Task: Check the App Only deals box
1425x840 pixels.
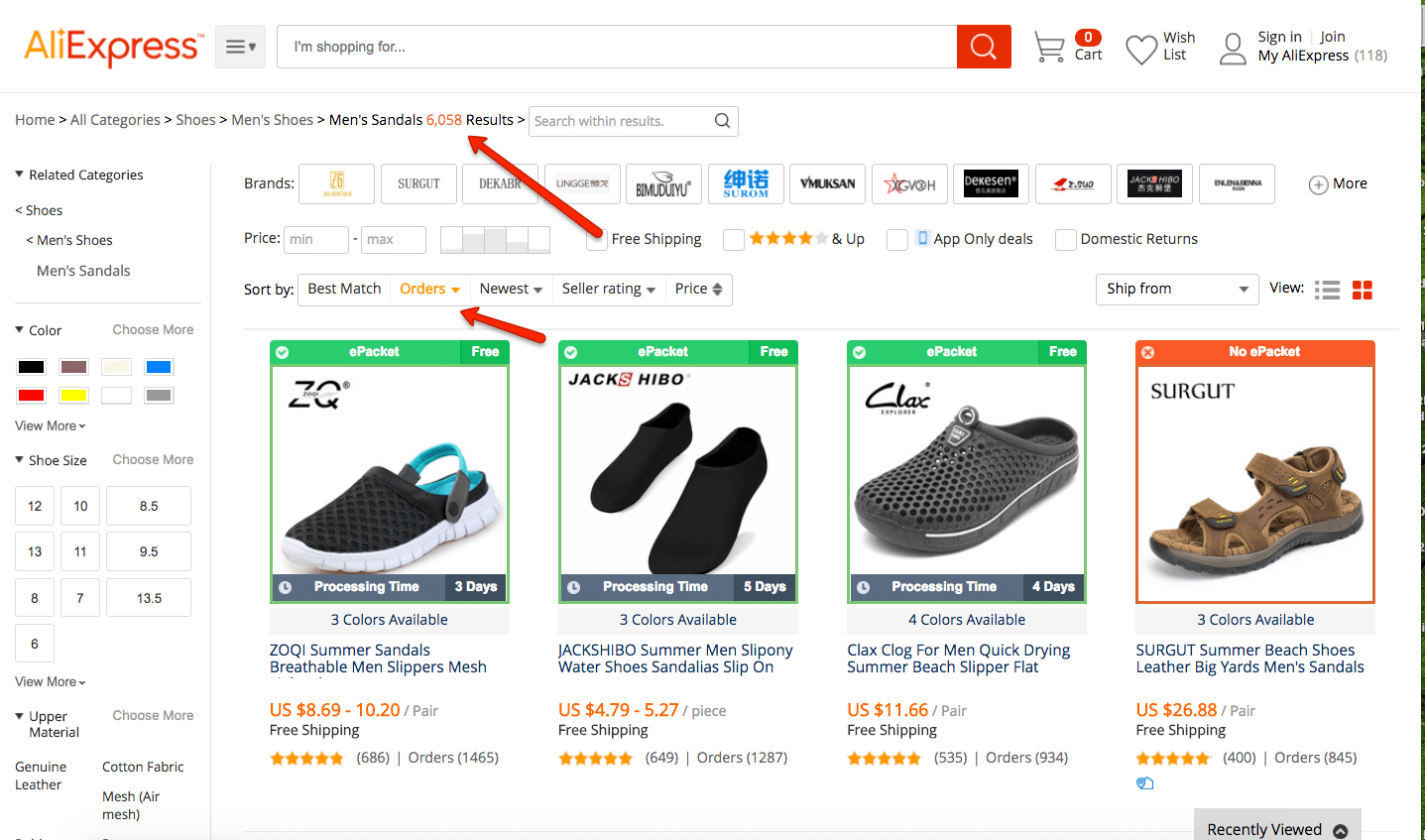Action: click(897, 240)
